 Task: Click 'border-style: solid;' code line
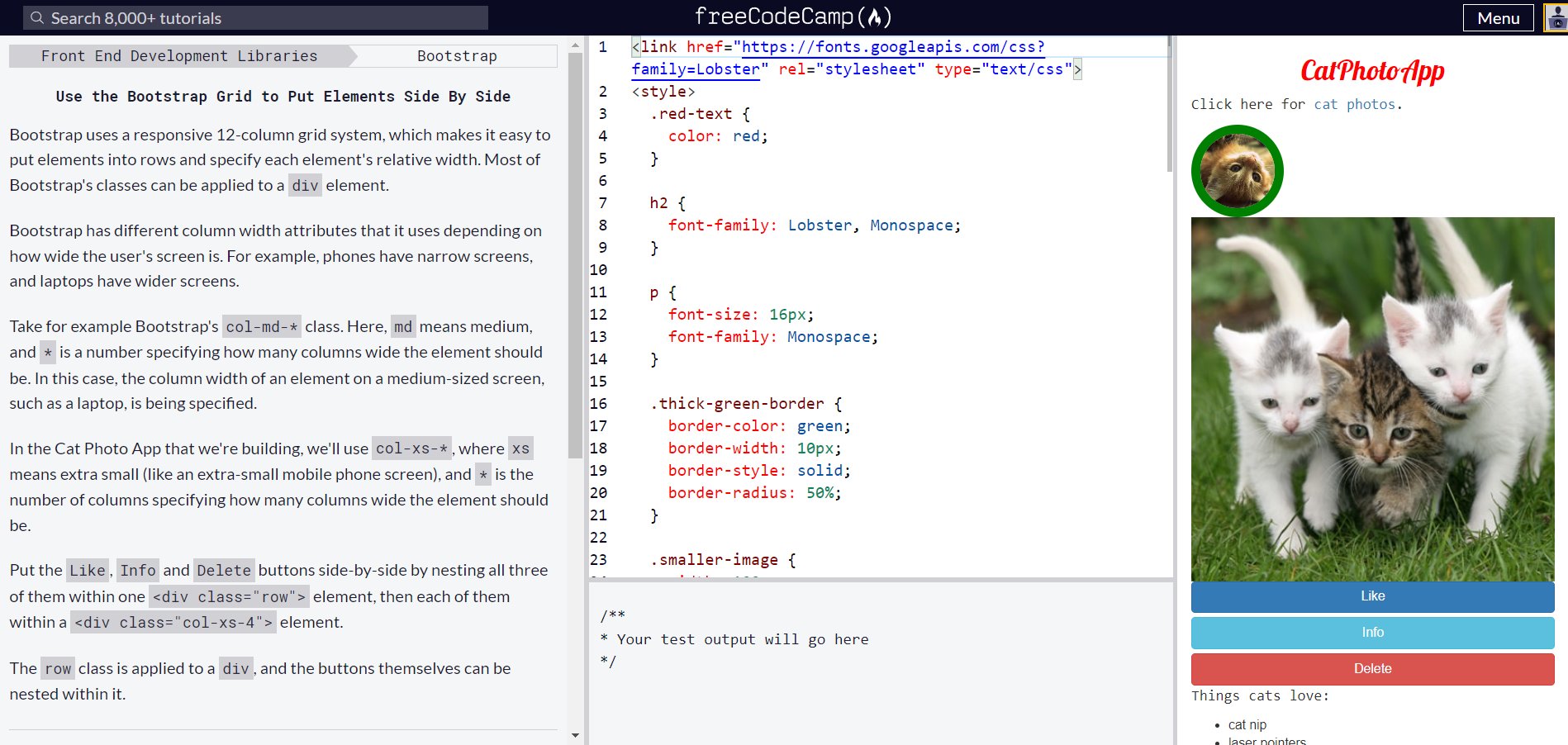759,471
